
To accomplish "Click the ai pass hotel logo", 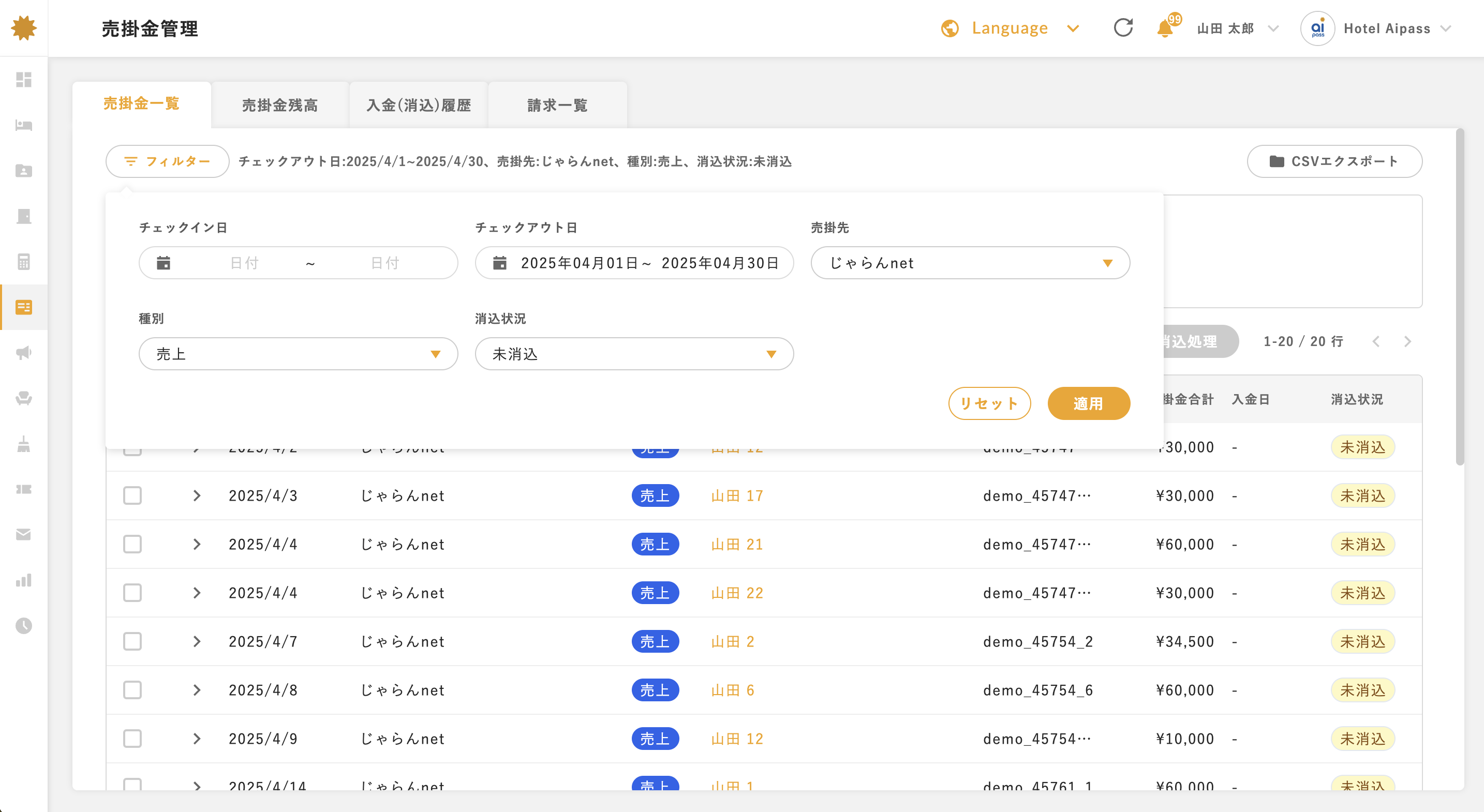I will [1317, 28].
